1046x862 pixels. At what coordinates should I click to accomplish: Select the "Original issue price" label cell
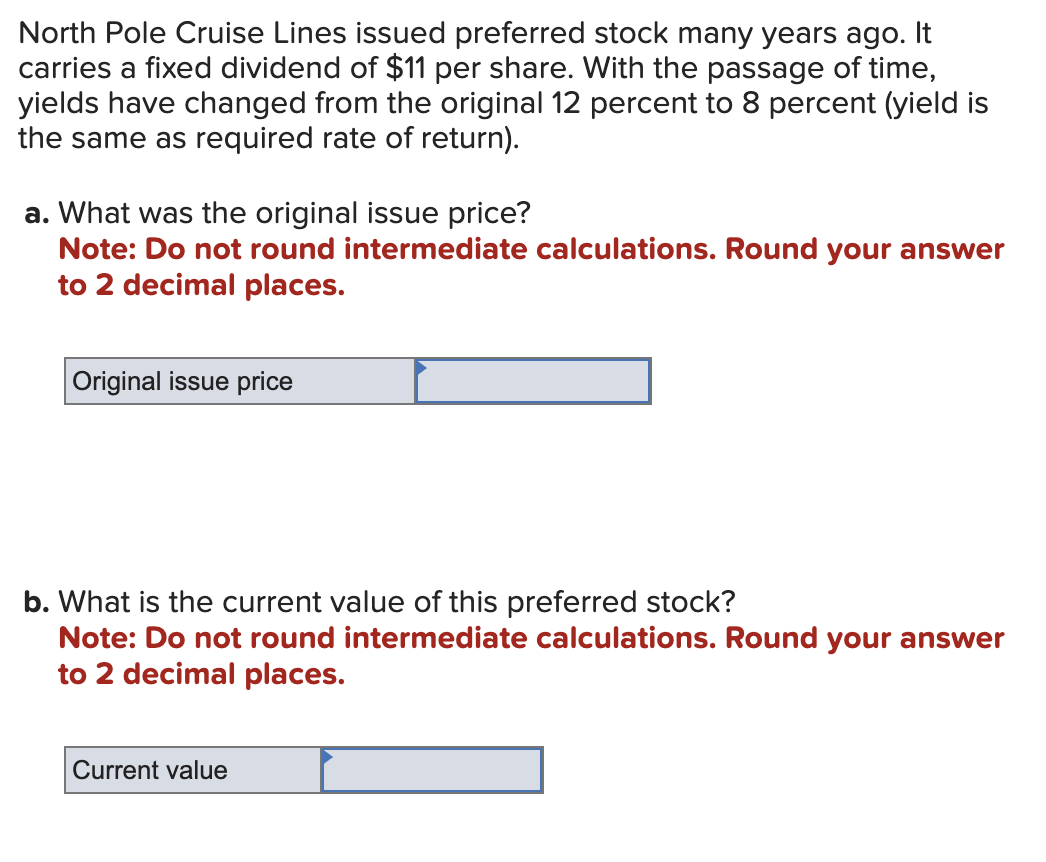(240, 381)
